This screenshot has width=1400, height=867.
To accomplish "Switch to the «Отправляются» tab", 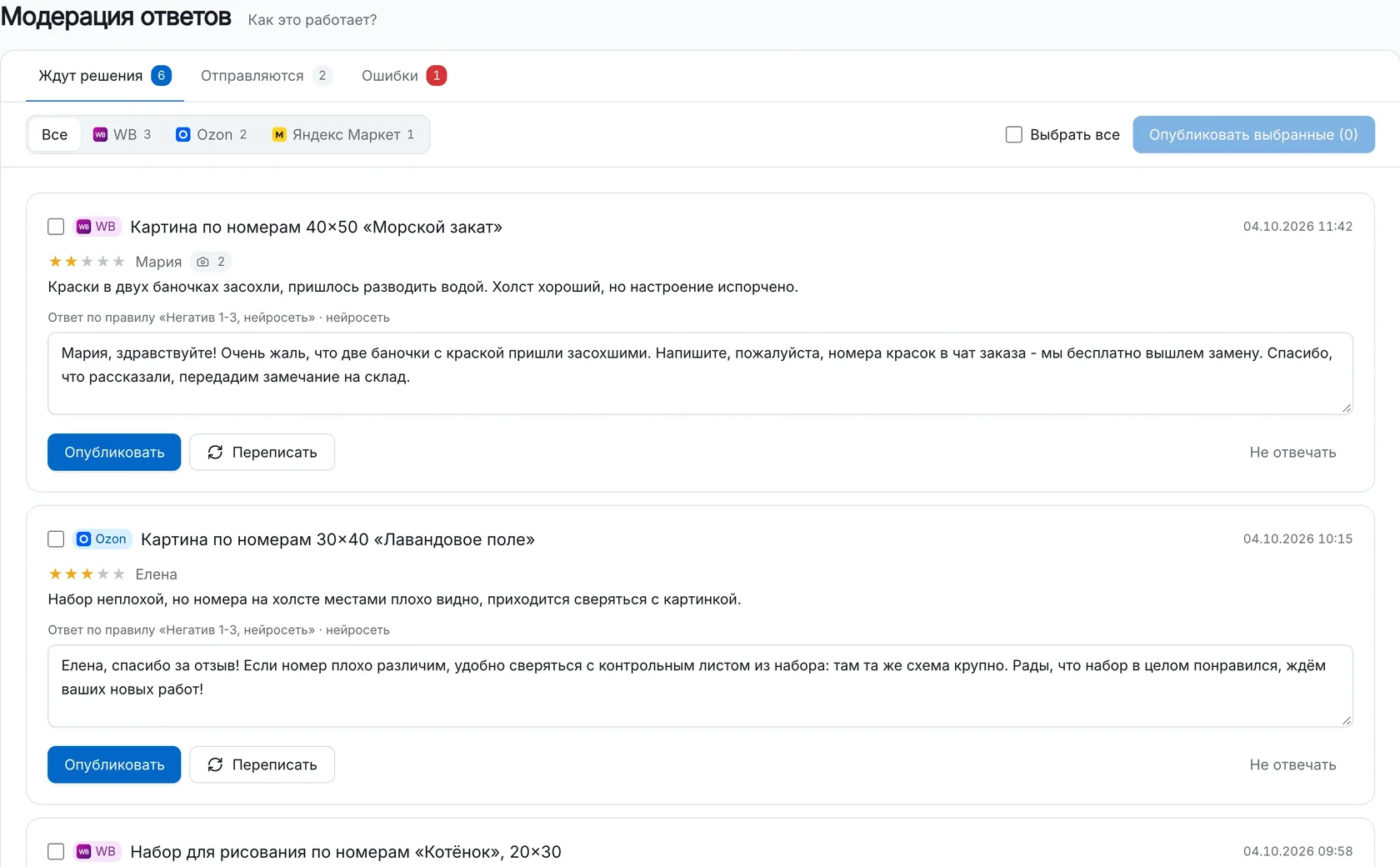I will coord(266,76).
